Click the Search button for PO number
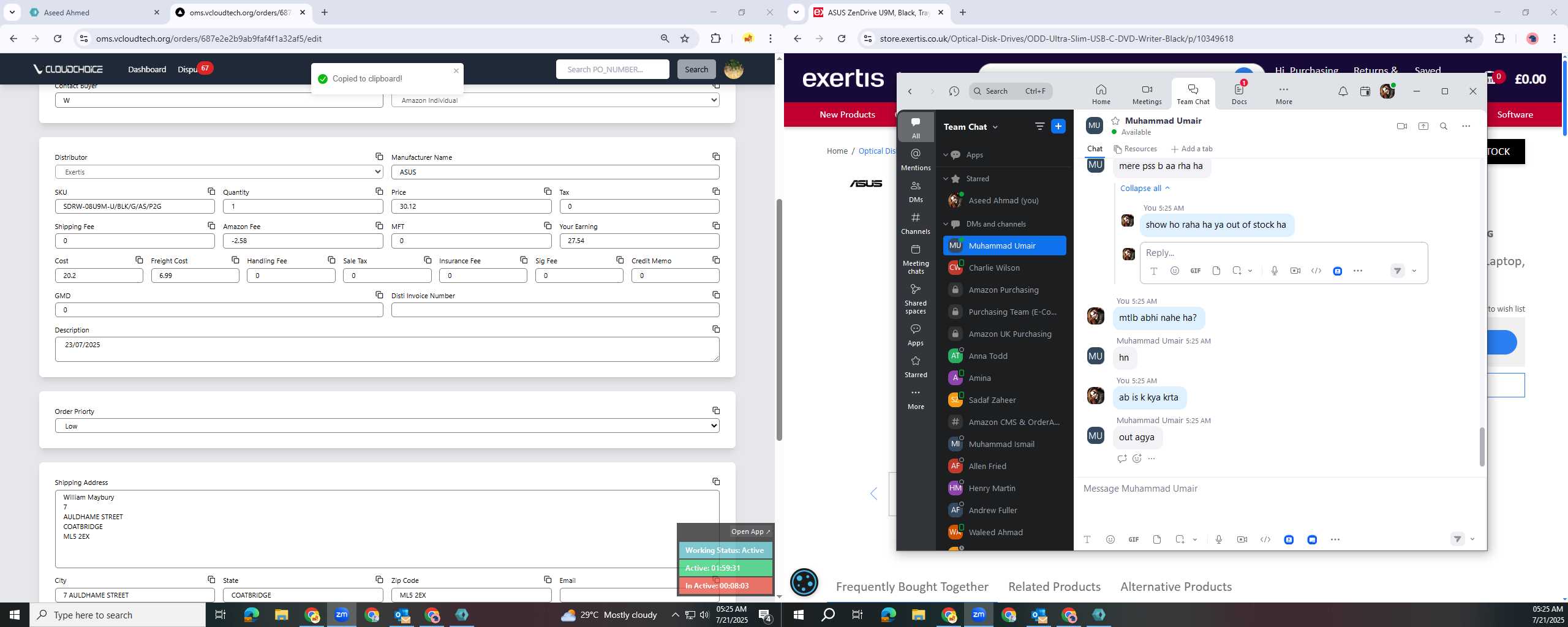1568x627 pixels. (696, 69)
